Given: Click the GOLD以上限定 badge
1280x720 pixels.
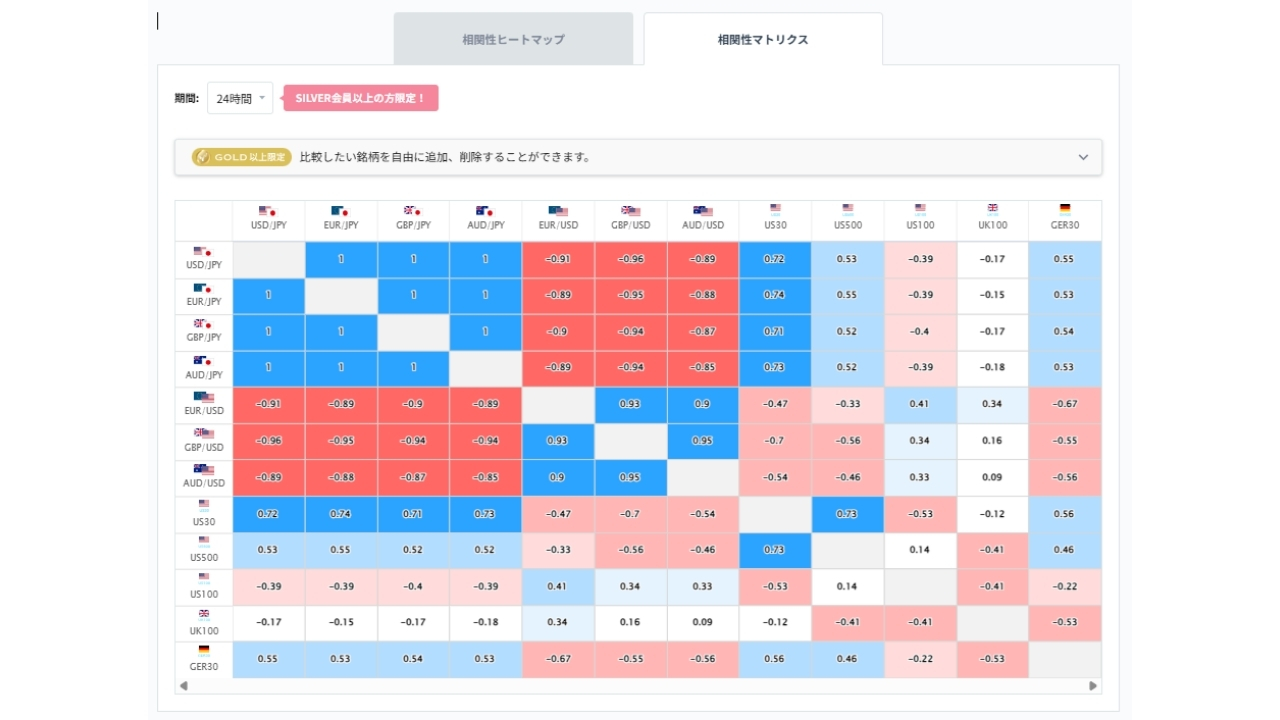Looking at the screenshot, I should 242,157.
